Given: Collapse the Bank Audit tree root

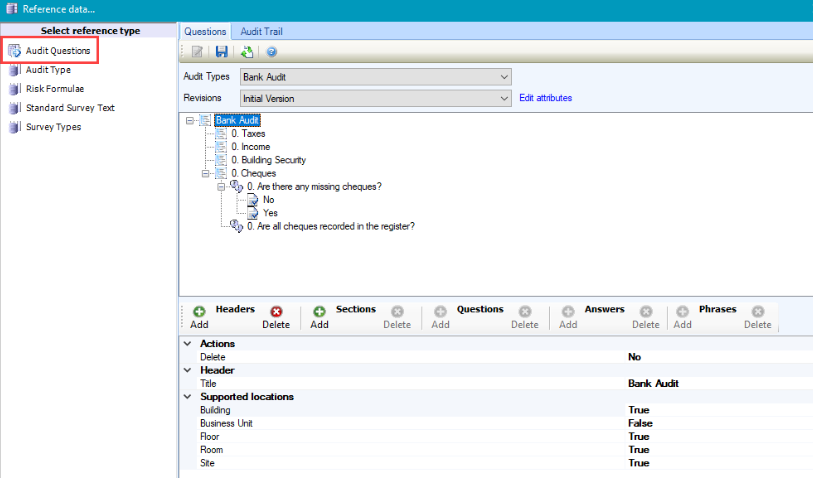Looking at the screenshot, I should click(x=190, y=121).
